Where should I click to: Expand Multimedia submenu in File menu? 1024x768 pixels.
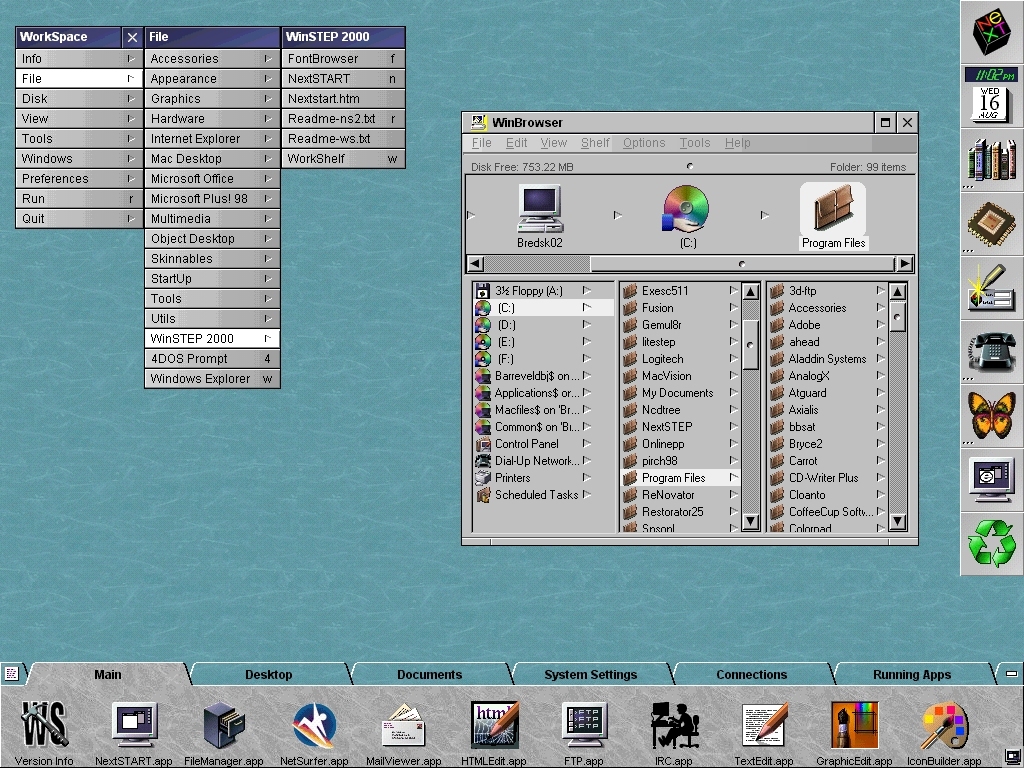[x=212, y=219]
